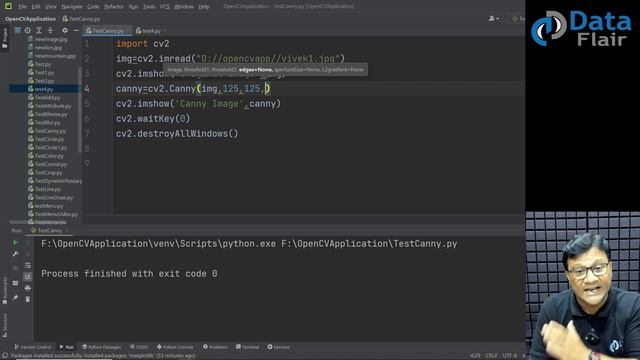
Task: Click TestCanny.py breadcrumb in navigation bar
Action: point(81,19)
